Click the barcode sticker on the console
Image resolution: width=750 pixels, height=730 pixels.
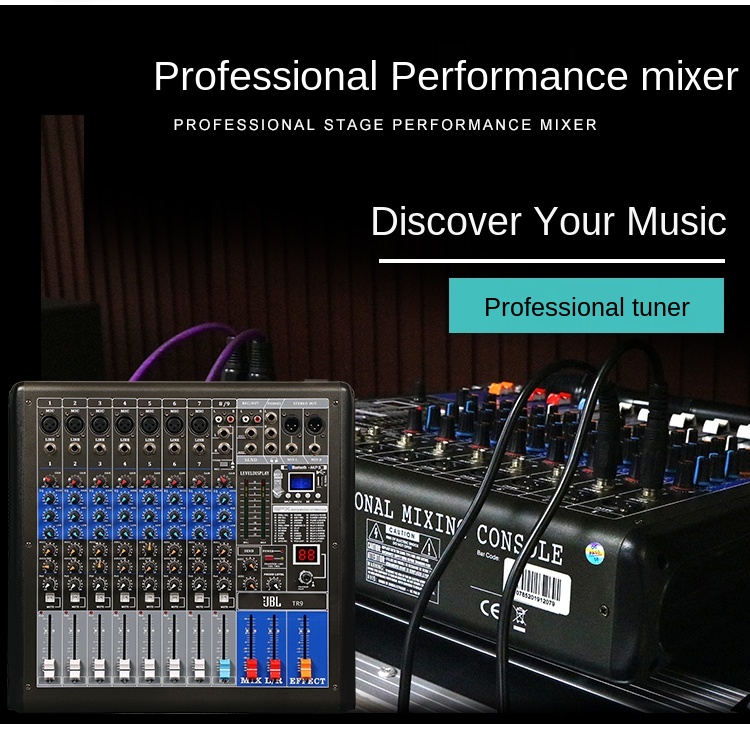point(541,586)
